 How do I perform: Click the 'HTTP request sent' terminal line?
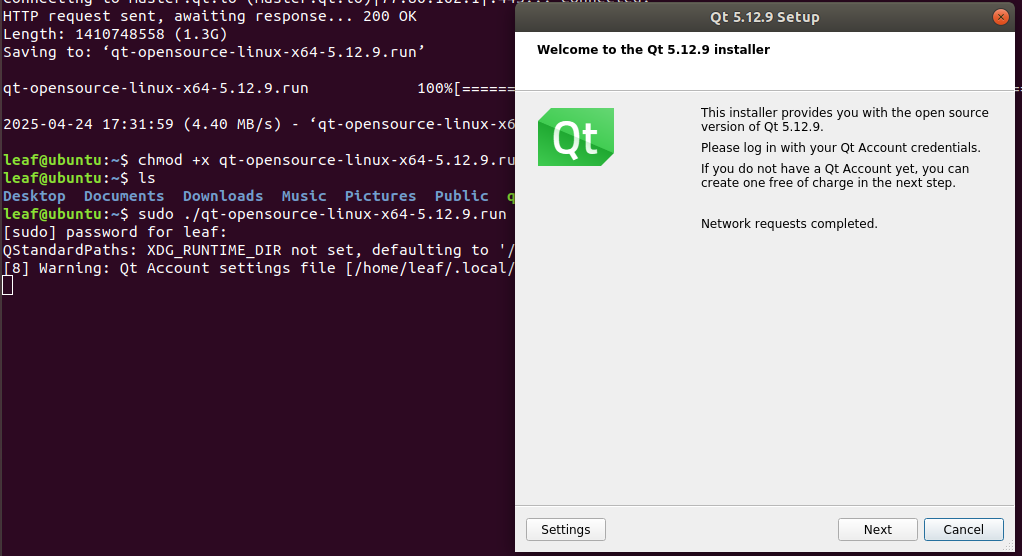(209, 16)
